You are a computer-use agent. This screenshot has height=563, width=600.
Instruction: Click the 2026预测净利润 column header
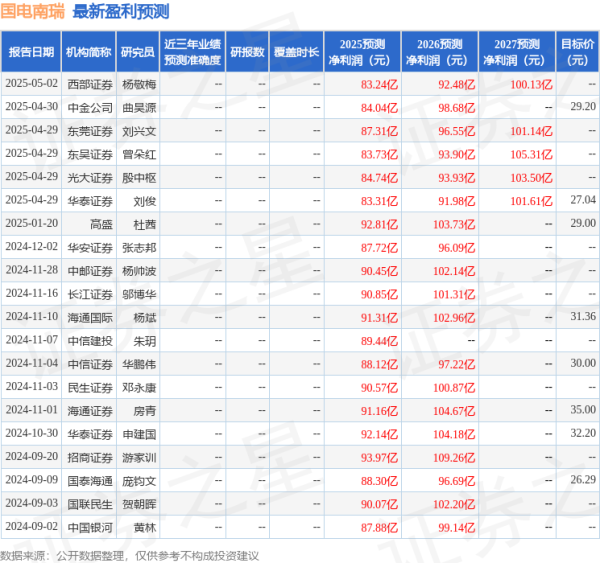pyautogui.click(x=440, y=52)
